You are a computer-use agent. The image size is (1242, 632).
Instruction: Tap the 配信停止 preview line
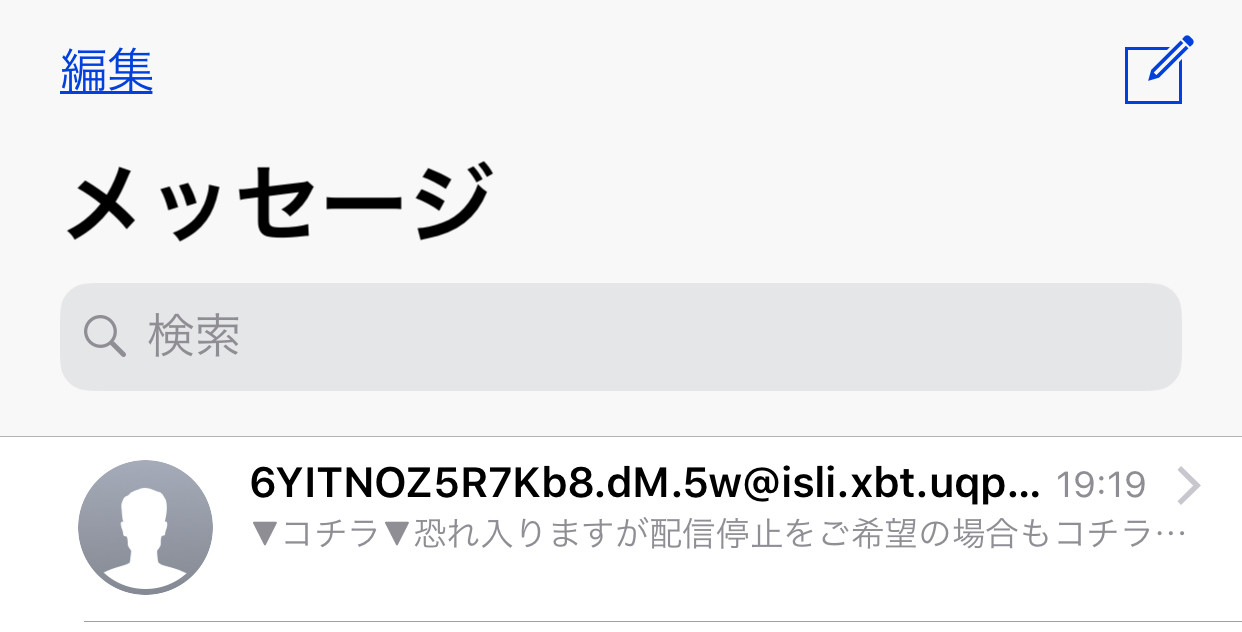pyautogui.click(x=719, y=534)
